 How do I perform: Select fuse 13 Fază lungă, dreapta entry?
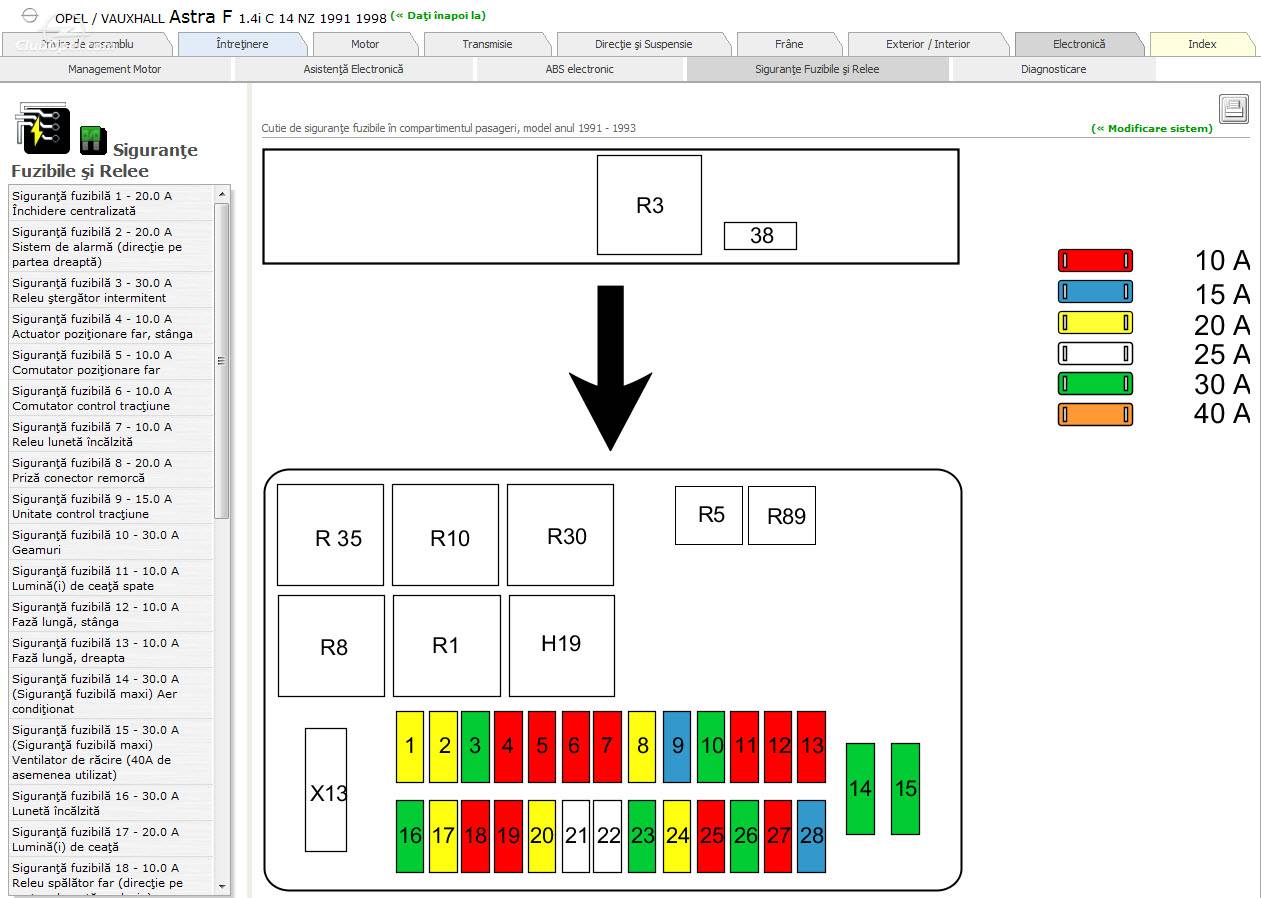(111, 650)
